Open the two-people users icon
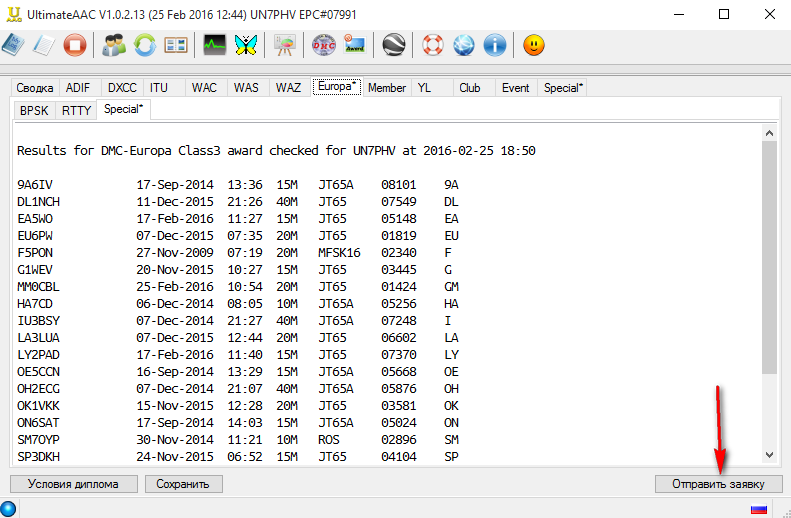This screenshot has height=518, width=791. 114,45
